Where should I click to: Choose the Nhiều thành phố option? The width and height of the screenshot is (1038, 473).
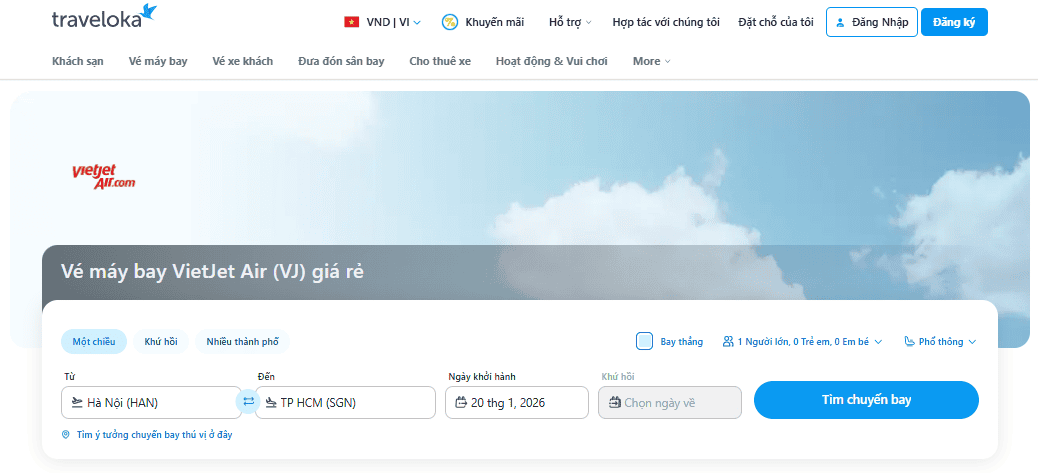[242, 342]
